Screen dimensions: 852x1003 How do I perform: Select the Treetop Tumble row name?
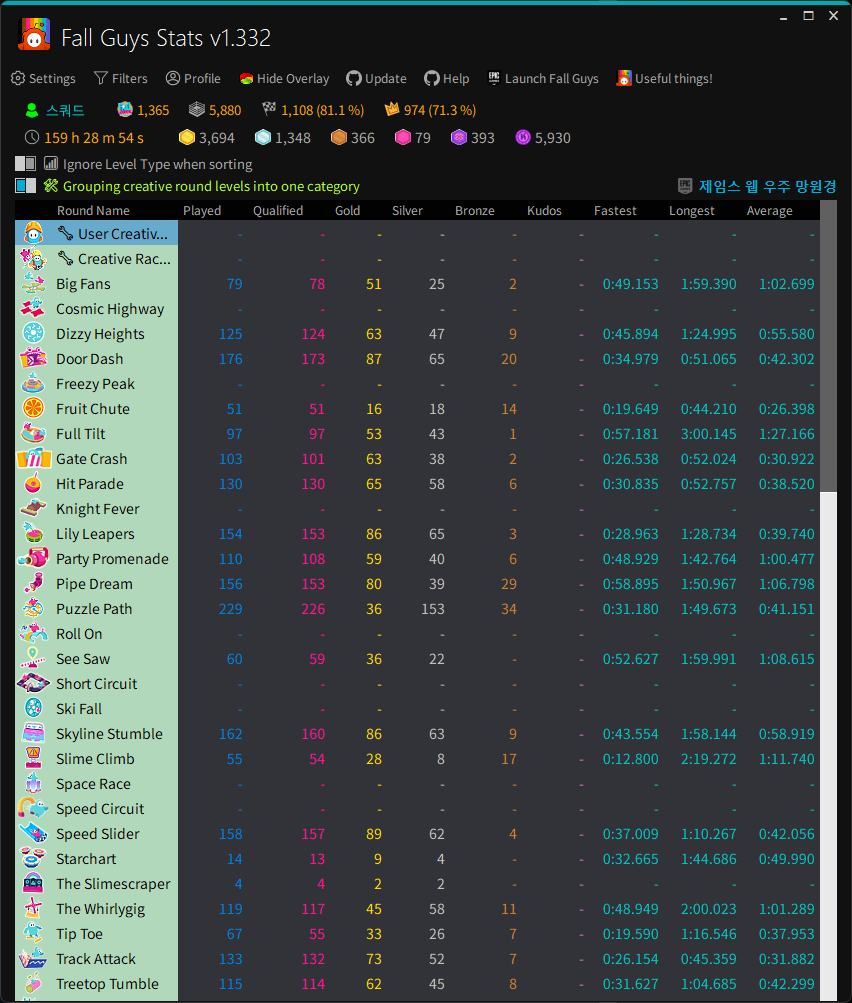tap(107, 984)
